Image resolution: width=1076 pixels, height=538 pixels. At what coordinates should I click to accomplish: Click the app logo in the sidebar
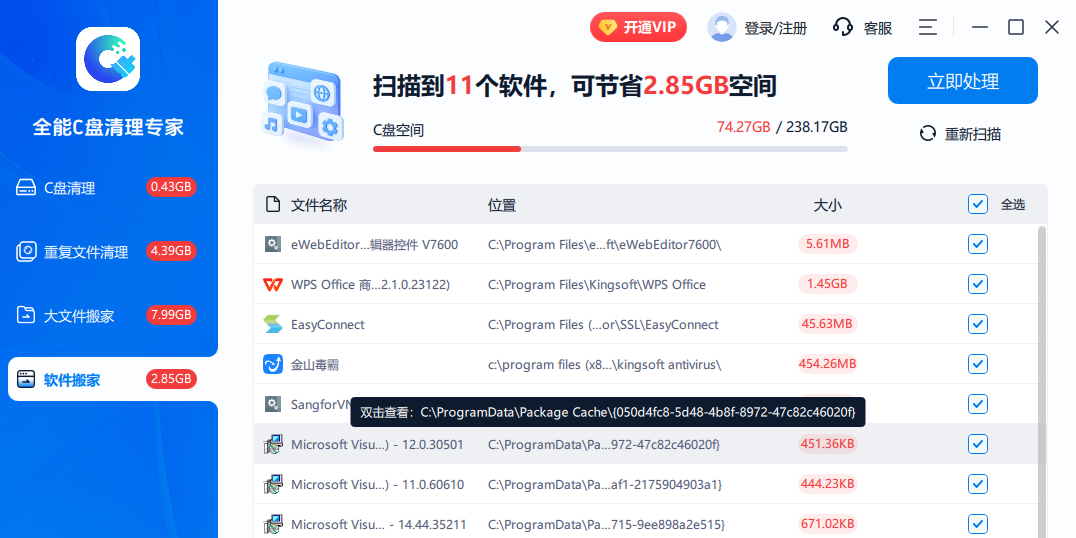tap(108, 59)
